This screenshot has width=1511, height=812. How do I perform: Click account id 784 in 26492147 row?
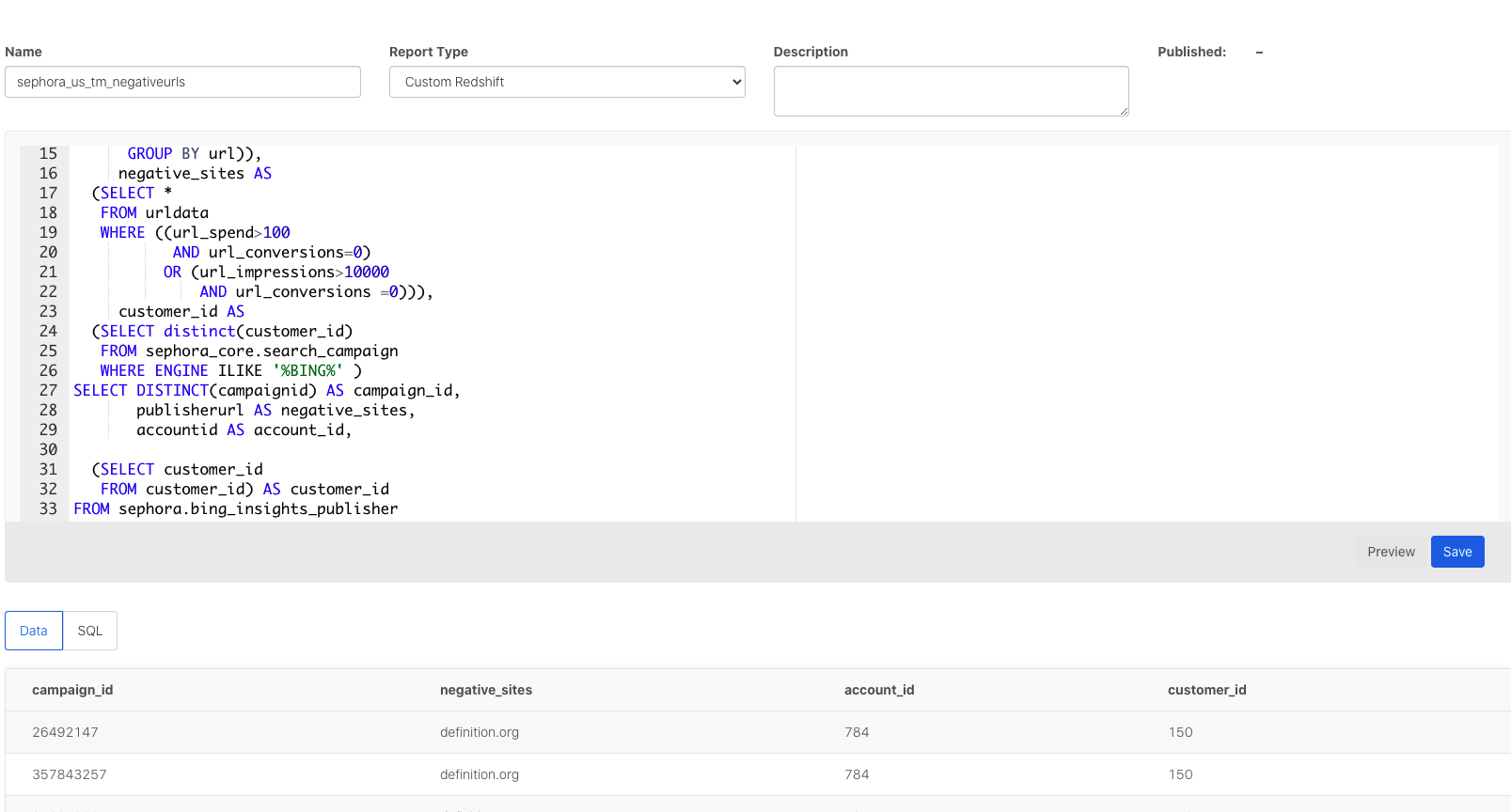point(857,732)
